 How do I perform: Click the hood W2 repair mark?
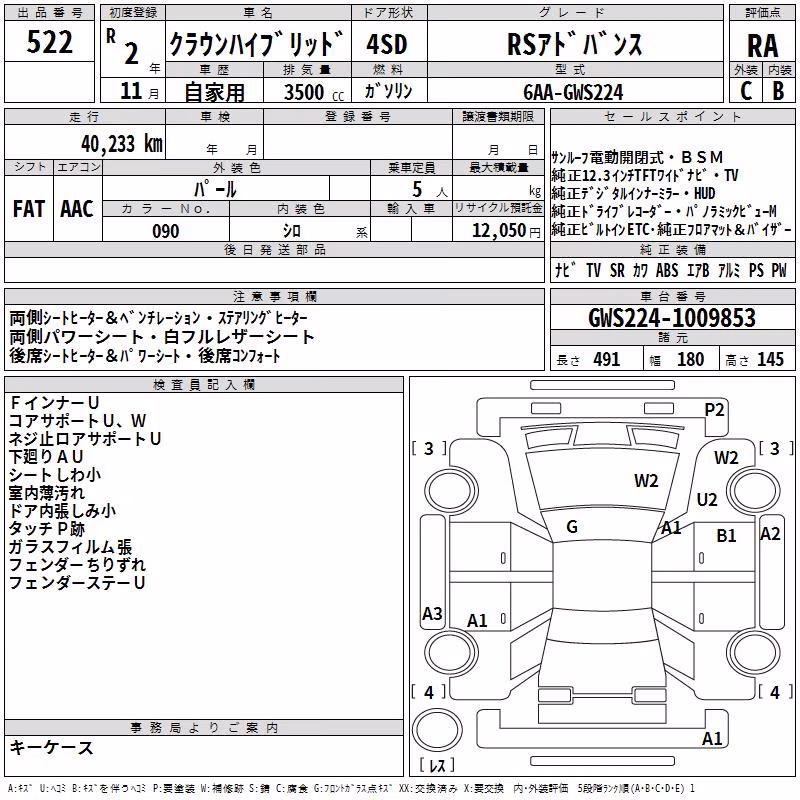(x=646, y=481)
